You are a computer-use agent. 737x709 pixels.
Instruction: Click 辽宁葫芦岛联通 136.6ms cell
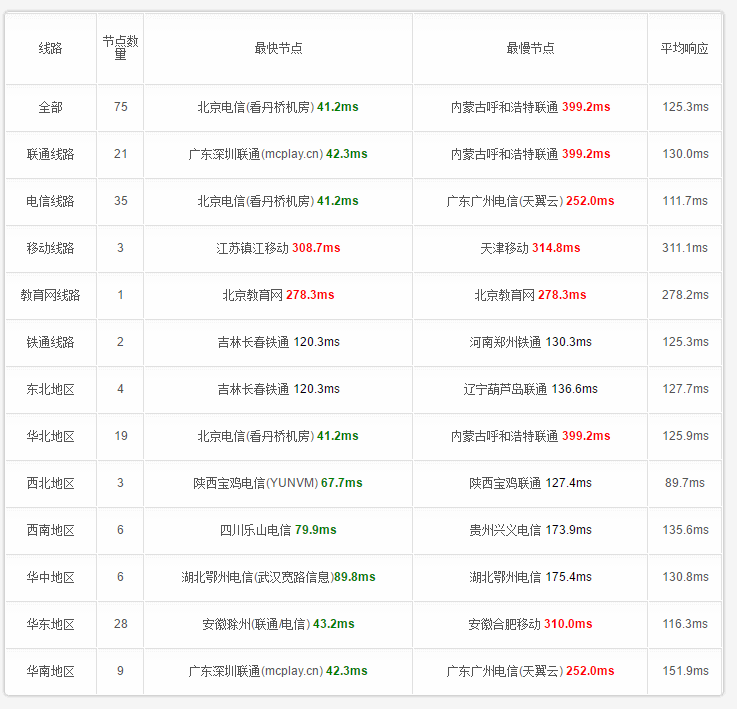530,389
